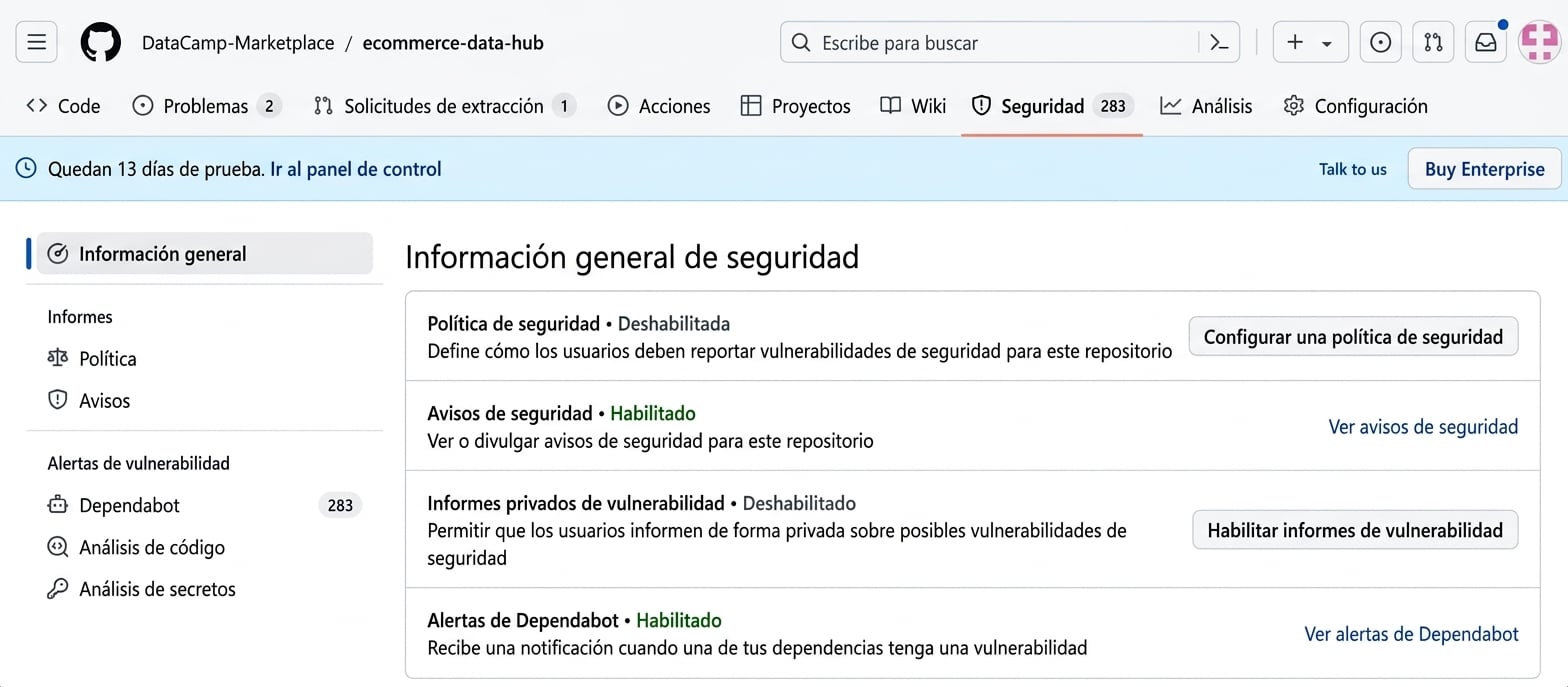
Task: Click the shield icon beside Avisos
Action: (x=58, y=400)
